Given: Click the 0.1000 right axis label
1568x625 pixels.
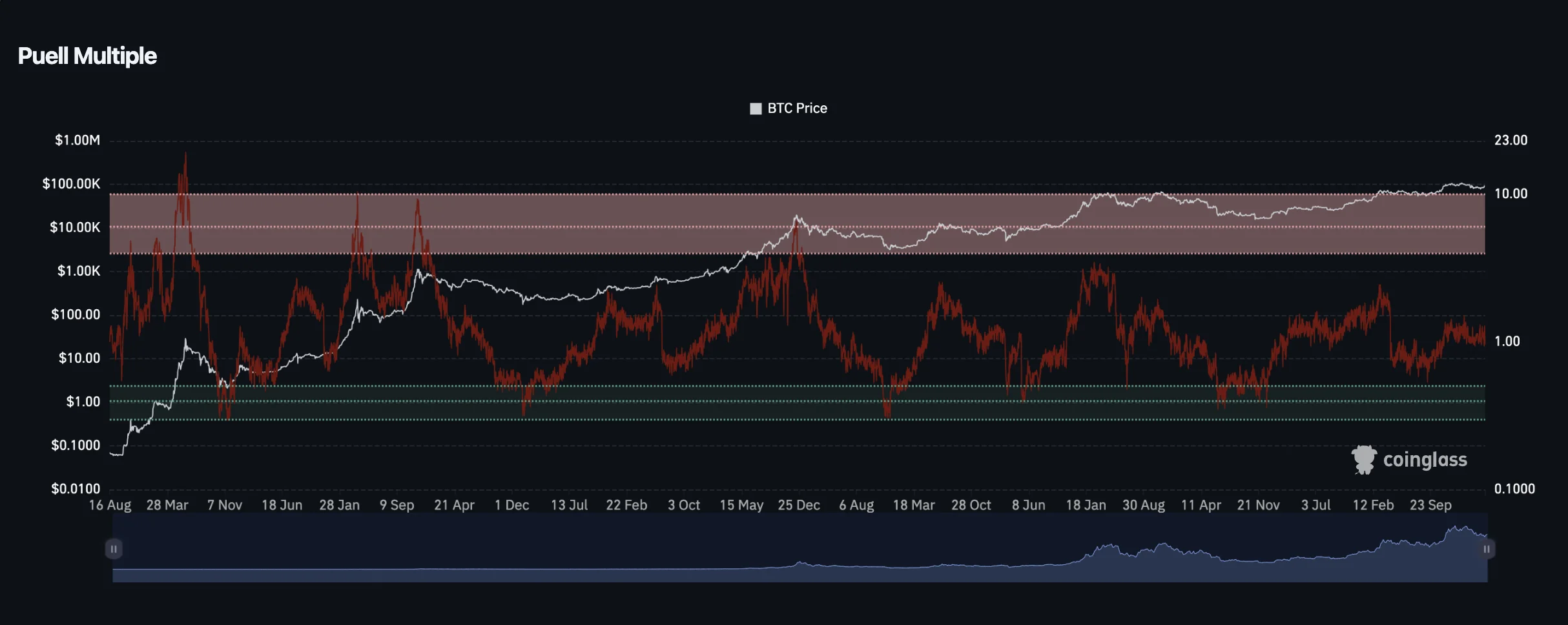Looking at the screenshot, I should tap(1514, 489).
